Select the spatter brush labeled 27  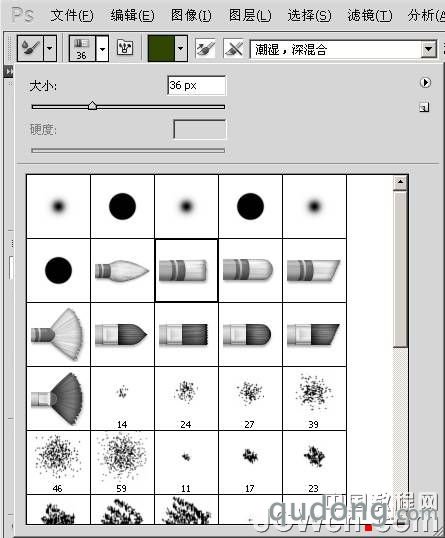250,398
